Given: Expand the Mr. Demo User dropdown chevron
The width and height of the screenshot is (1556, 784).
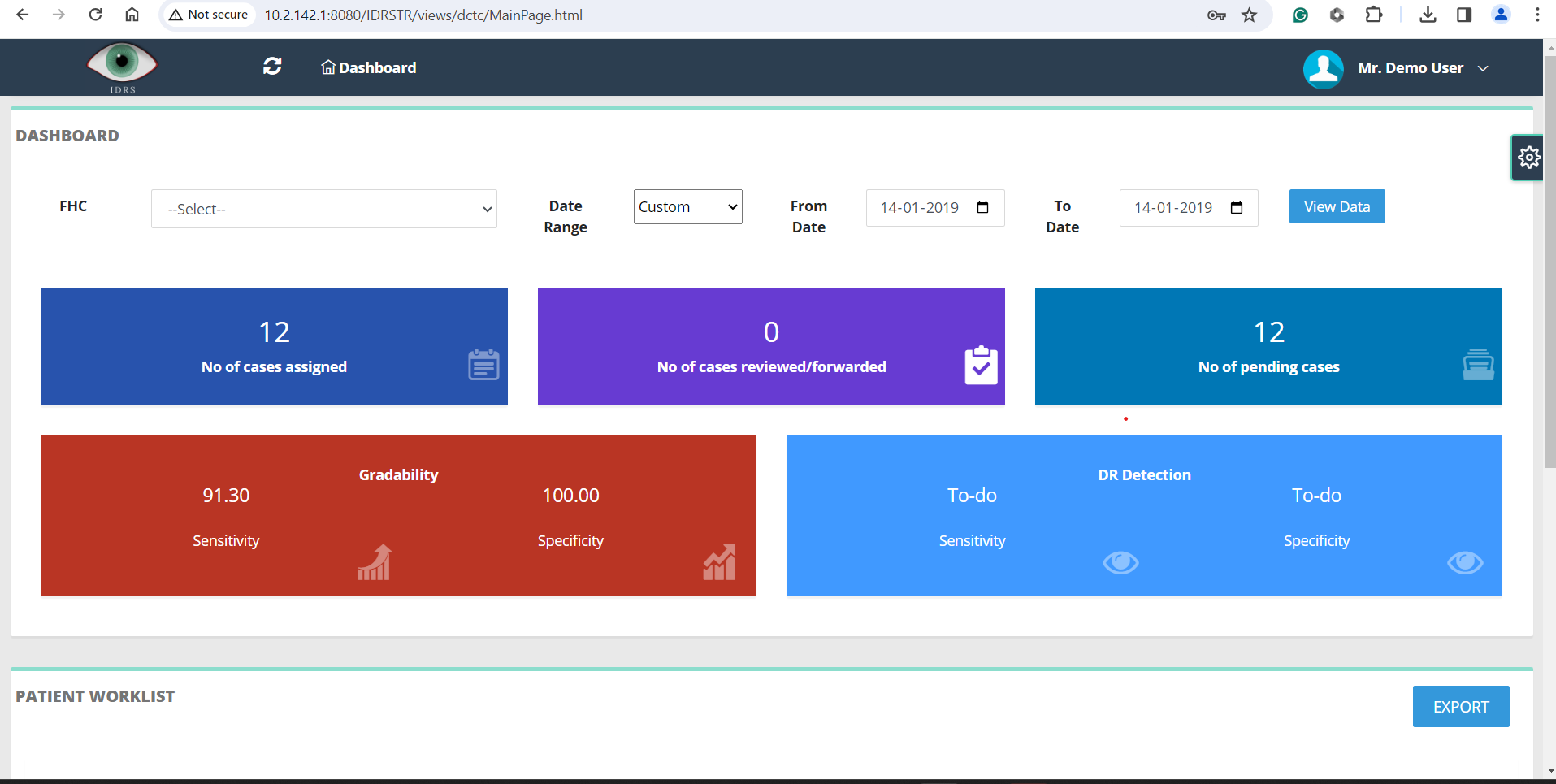Looking at the screenshot, I should click(x=1483, y=69).
